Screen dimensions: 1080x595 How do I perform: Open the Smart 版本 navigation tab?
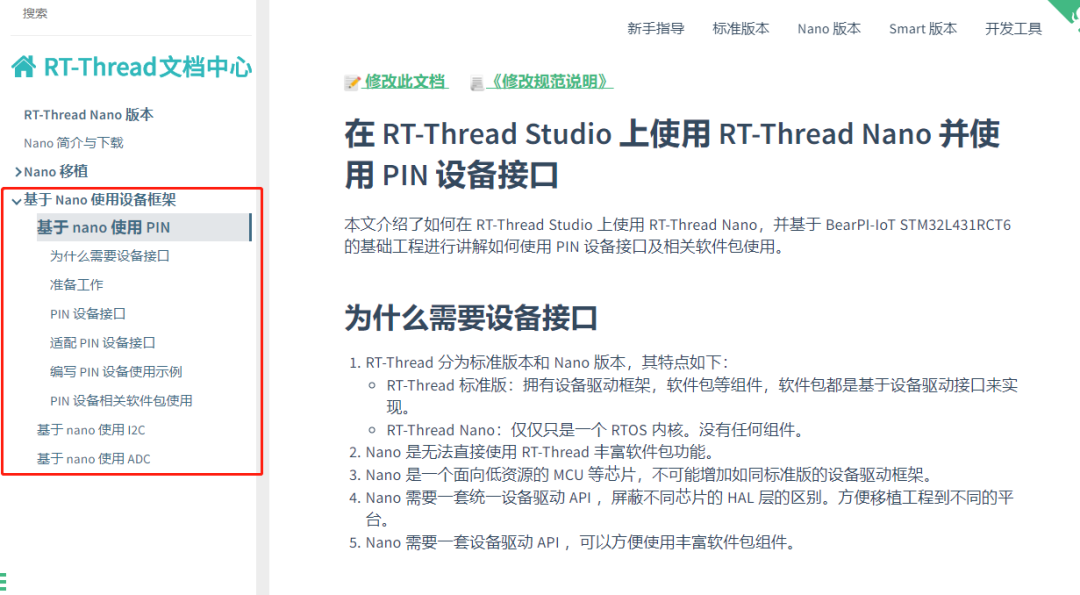[922, 29]
